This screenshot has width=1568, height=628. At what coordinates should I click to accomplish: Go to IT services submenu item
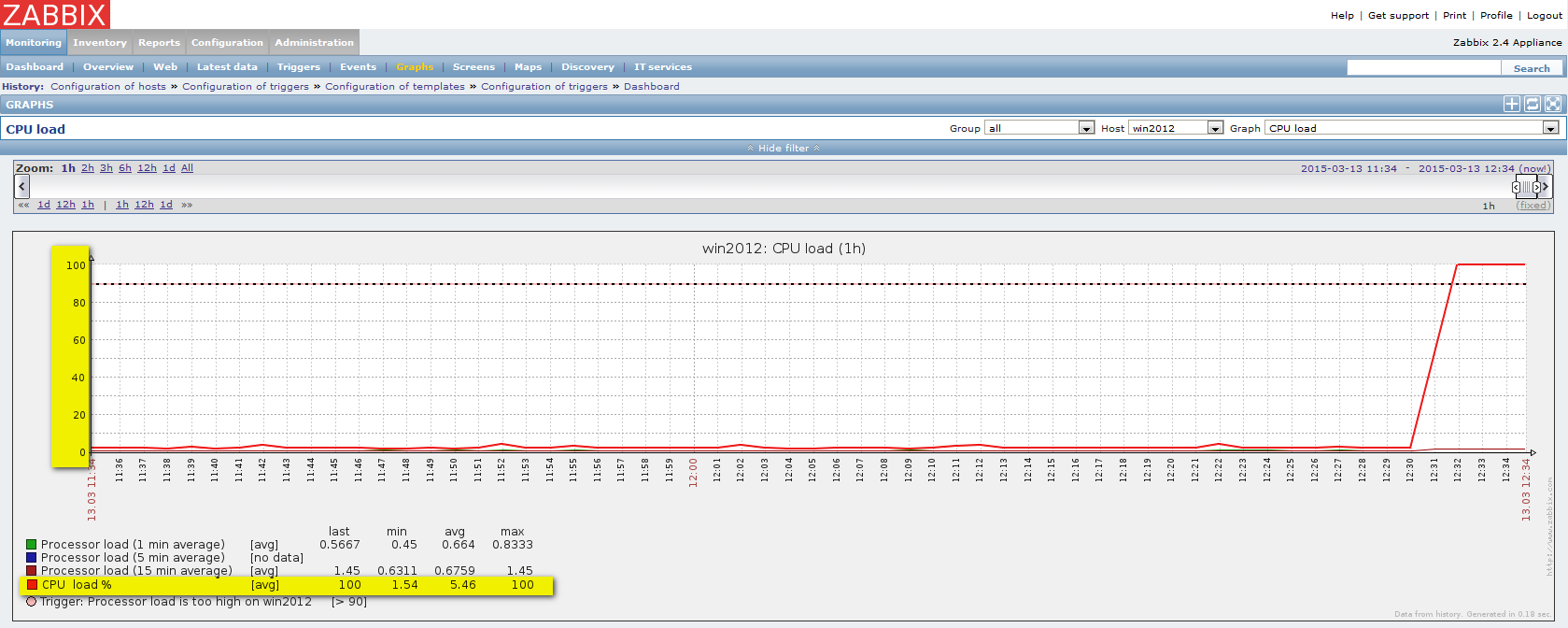coord(663,67)
